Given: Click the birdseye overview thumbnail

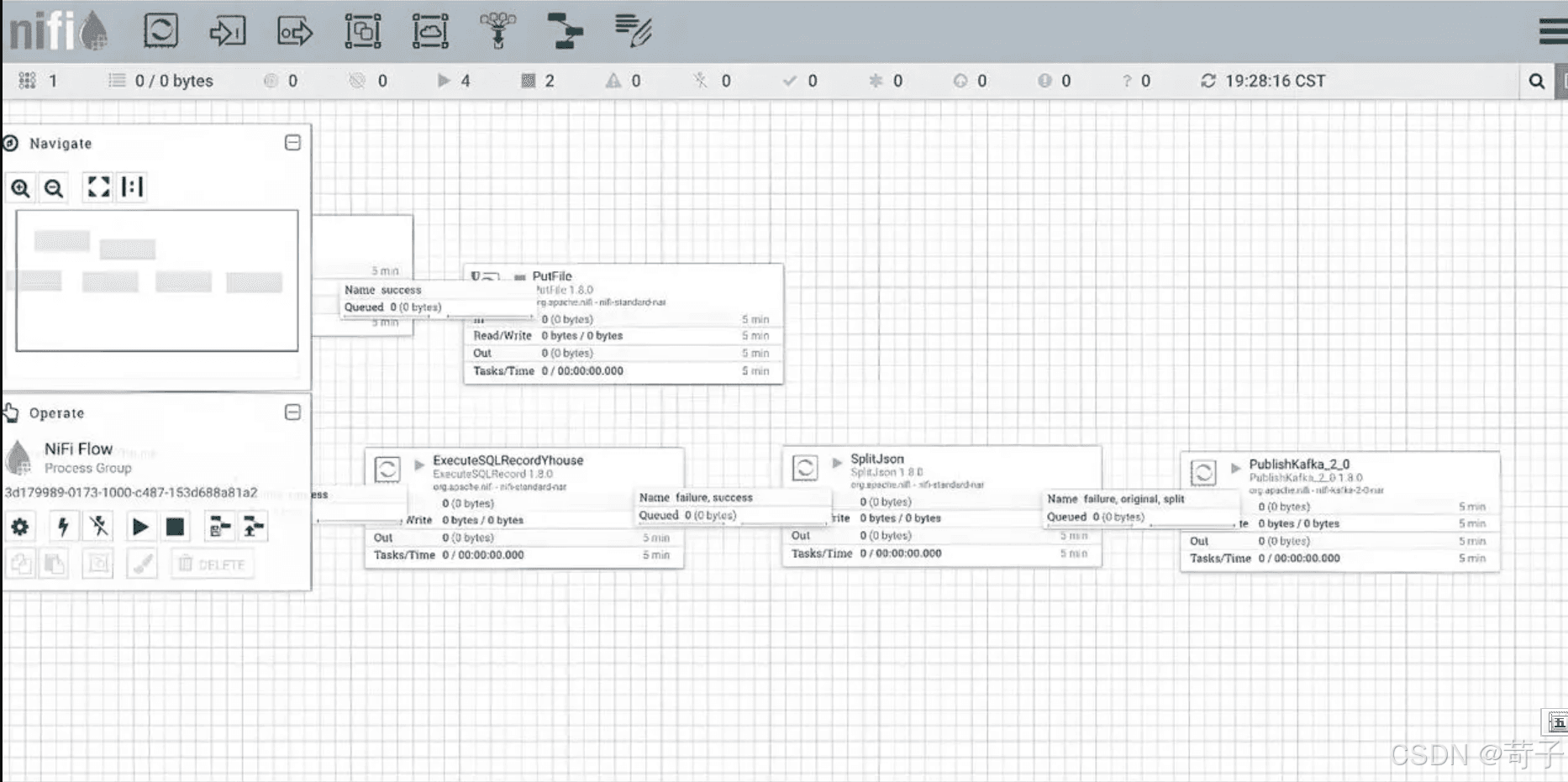Looking at the screenshot, I should pos(157,281).
